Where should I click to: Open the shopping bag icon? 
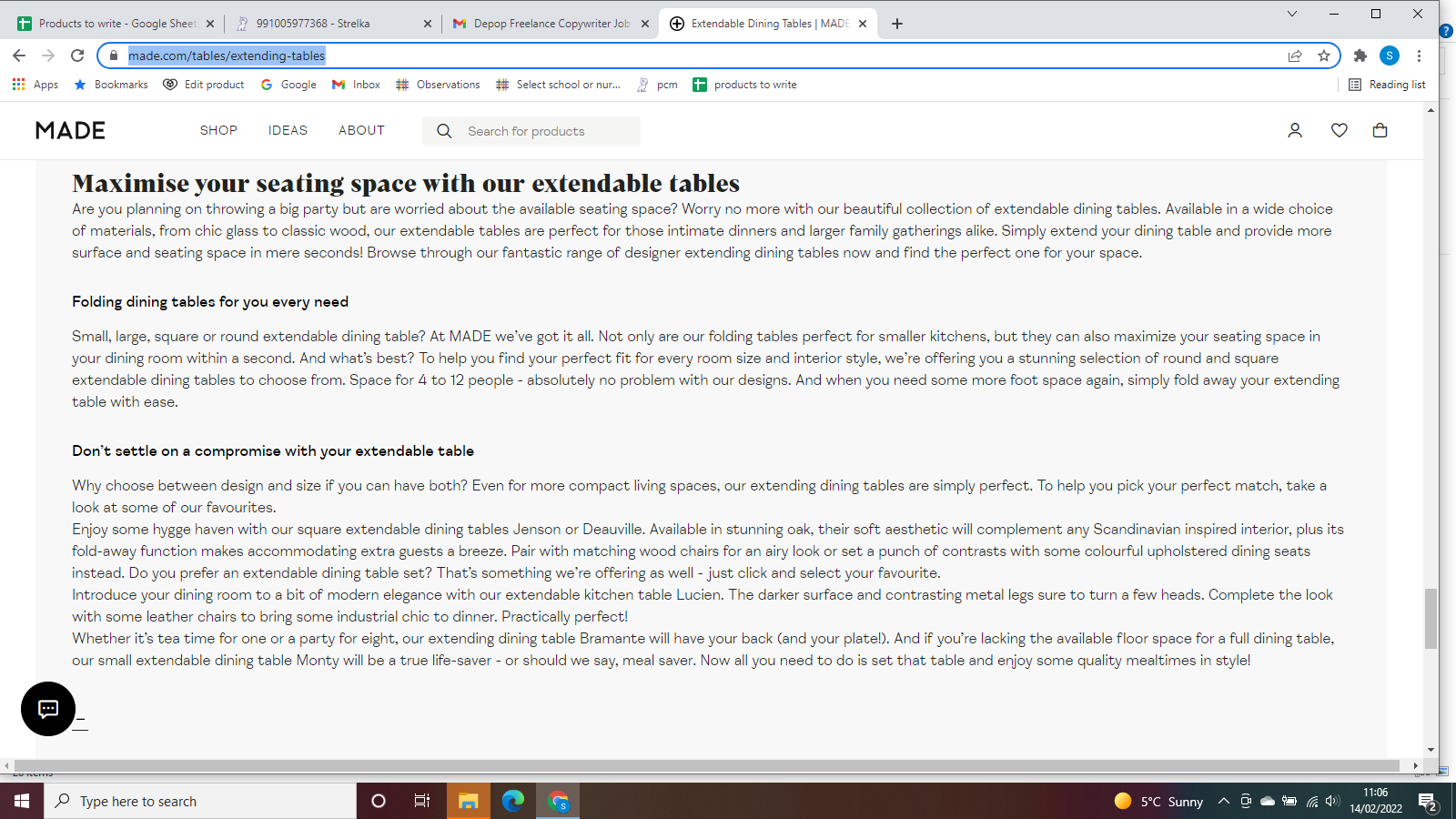[1380, 130]
